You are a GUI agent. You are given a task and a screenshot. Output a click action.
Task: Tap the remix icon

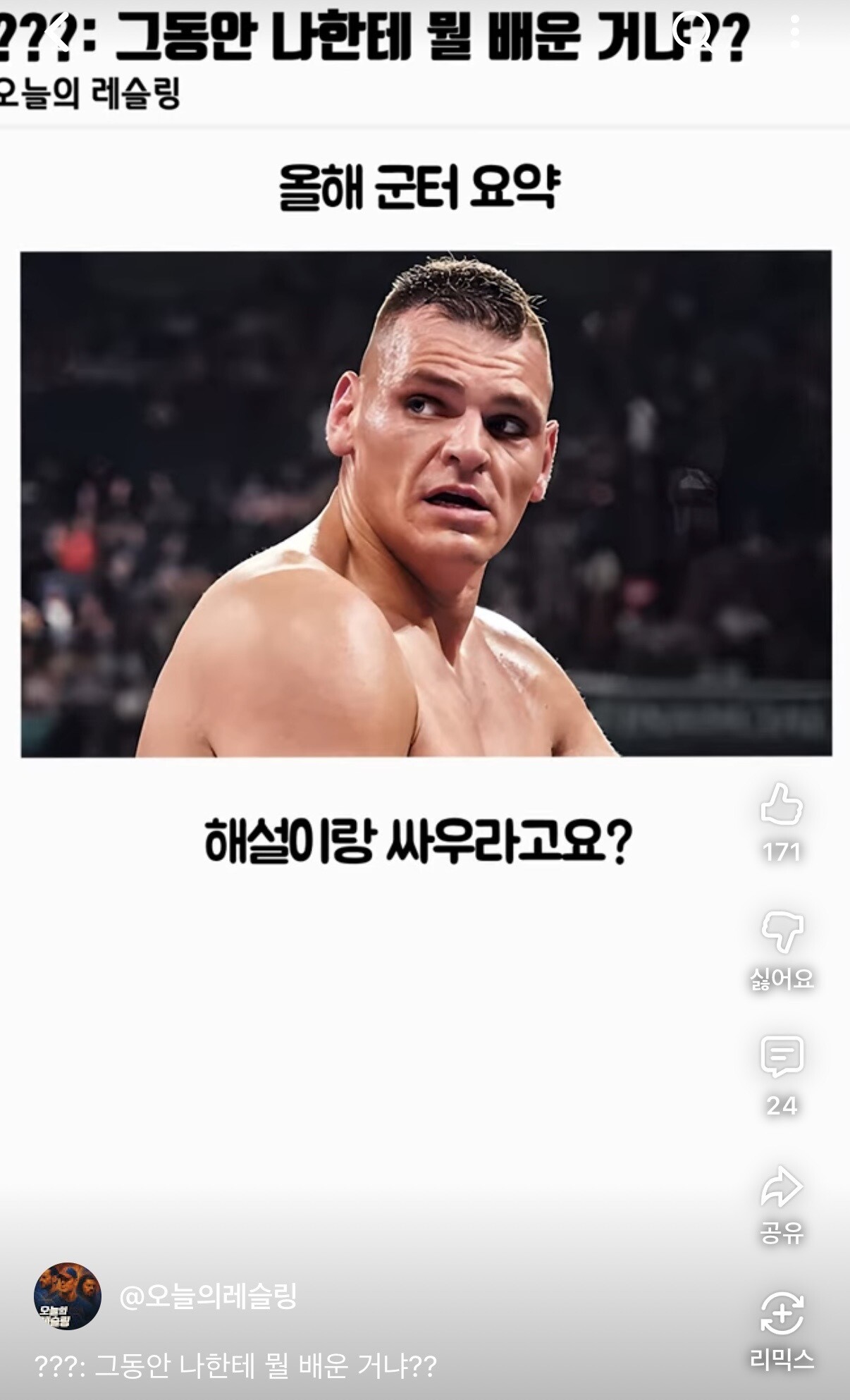pos(782,1313)
